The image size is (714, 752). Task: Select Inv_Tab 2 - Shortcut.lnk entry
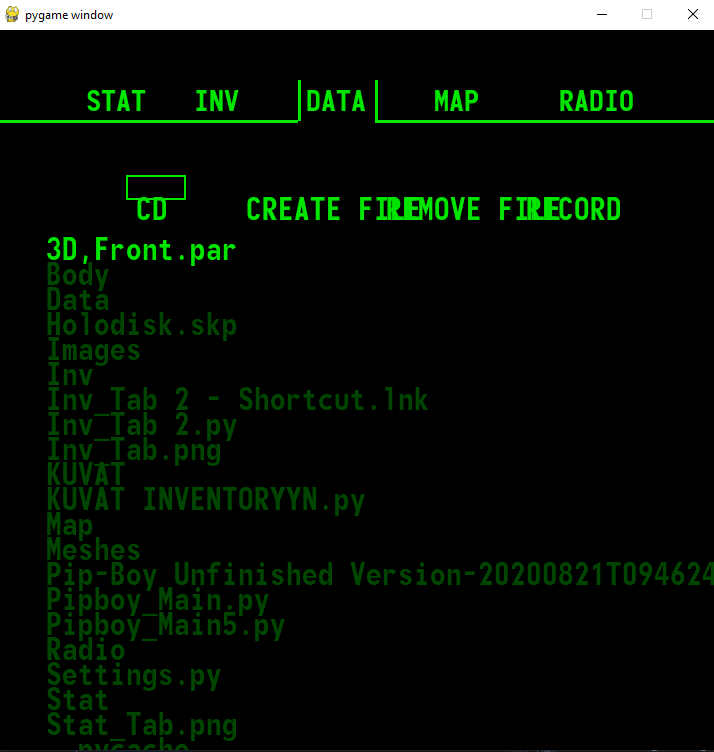pyautogui.click(x=237, y=400)
